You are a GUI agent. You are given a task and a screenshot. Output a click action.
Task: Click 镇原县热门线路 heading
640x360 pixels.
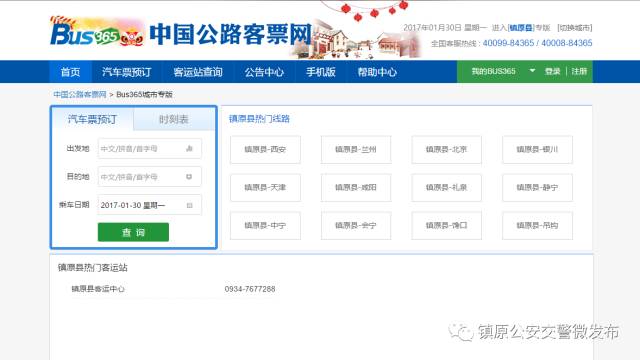(x=259, y=119)
